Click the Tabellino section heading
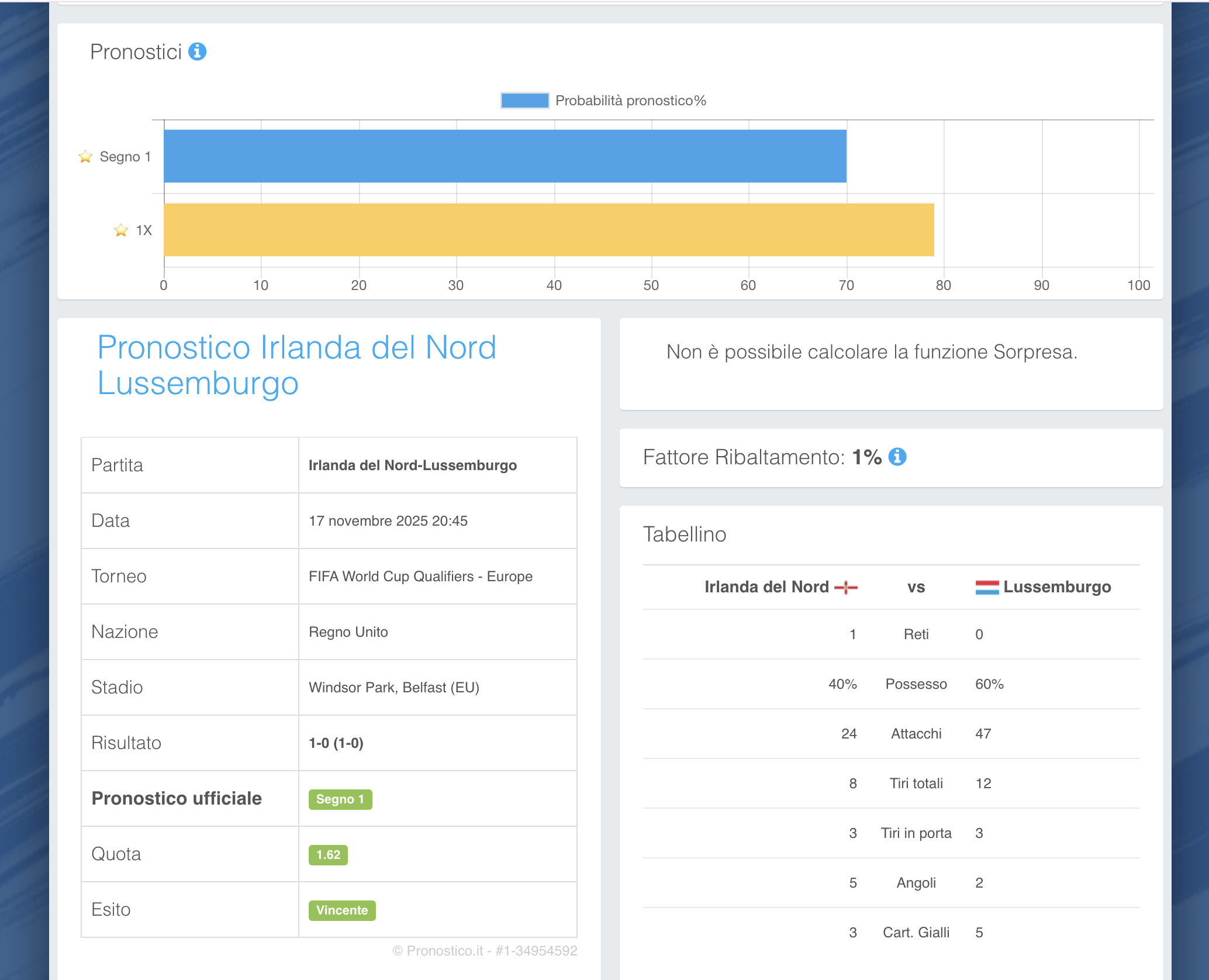The height and width of the screenshot is (980, 1209). [x=685, y=534]
